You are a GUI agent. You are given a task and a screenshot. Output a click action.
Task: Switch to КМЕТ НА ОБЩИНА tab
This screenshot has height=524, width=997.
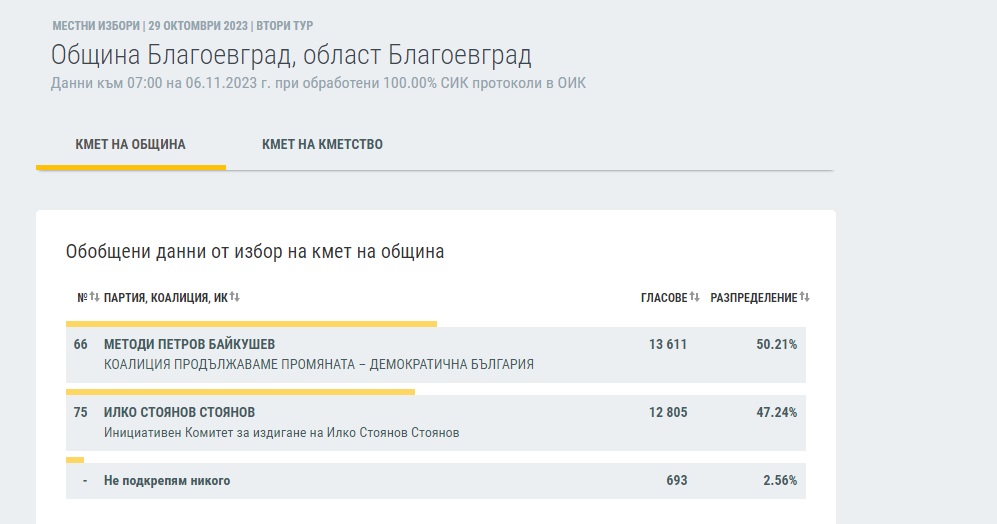[x=130, y=144]
